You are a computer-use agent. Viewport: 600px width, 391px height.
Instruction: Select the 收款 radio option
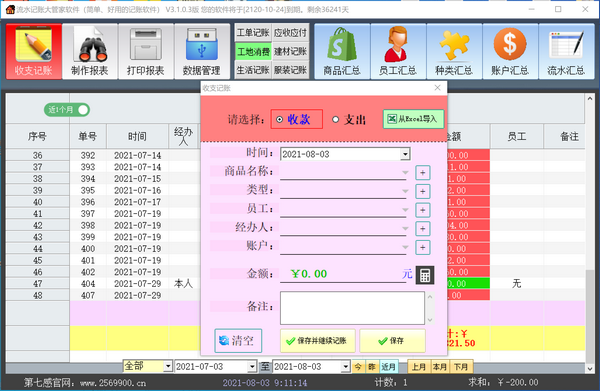[x=297, y=119]
